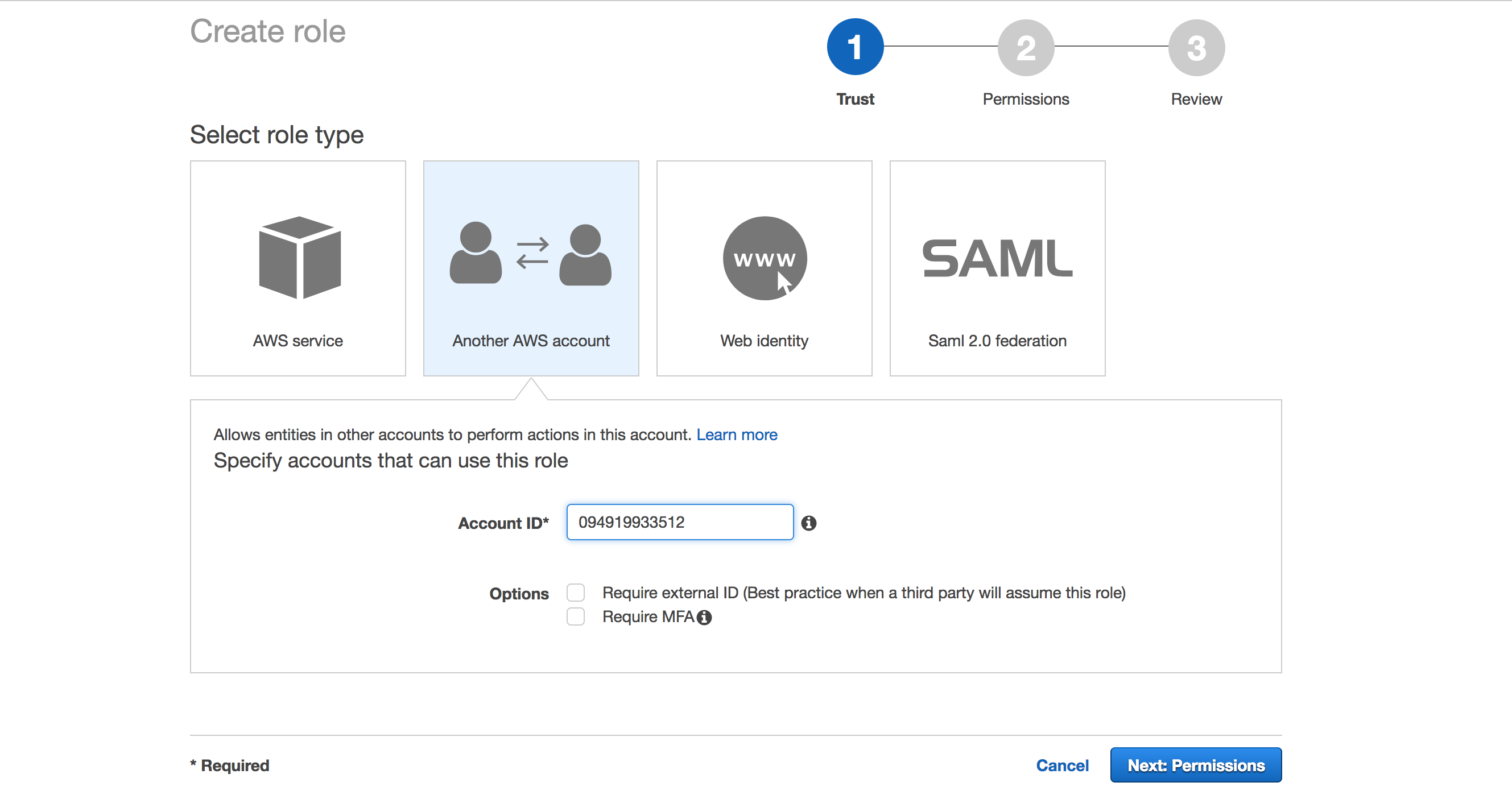Click the Permissions step label
The image size is (1512, 803).
pyautogui.click(x=1026, y=99)
